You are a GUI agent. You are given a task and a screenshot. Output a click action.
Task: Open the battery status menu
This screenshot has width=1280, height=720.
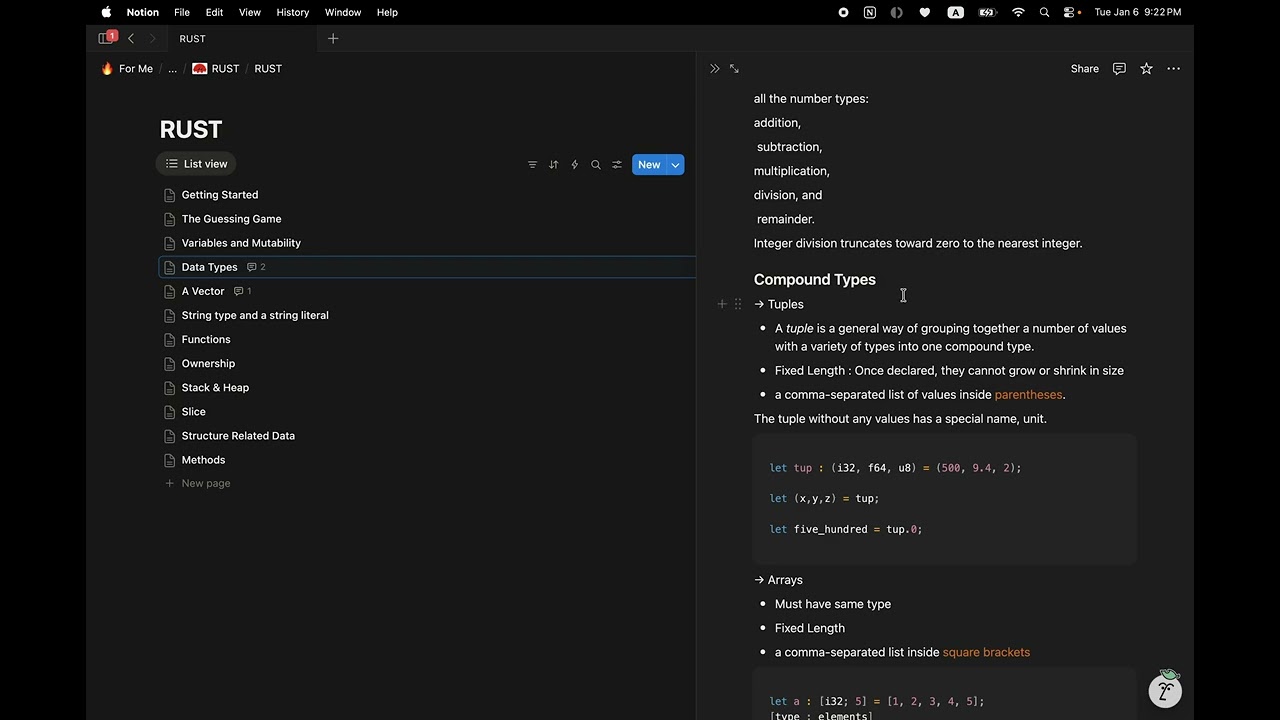[987, 12]
